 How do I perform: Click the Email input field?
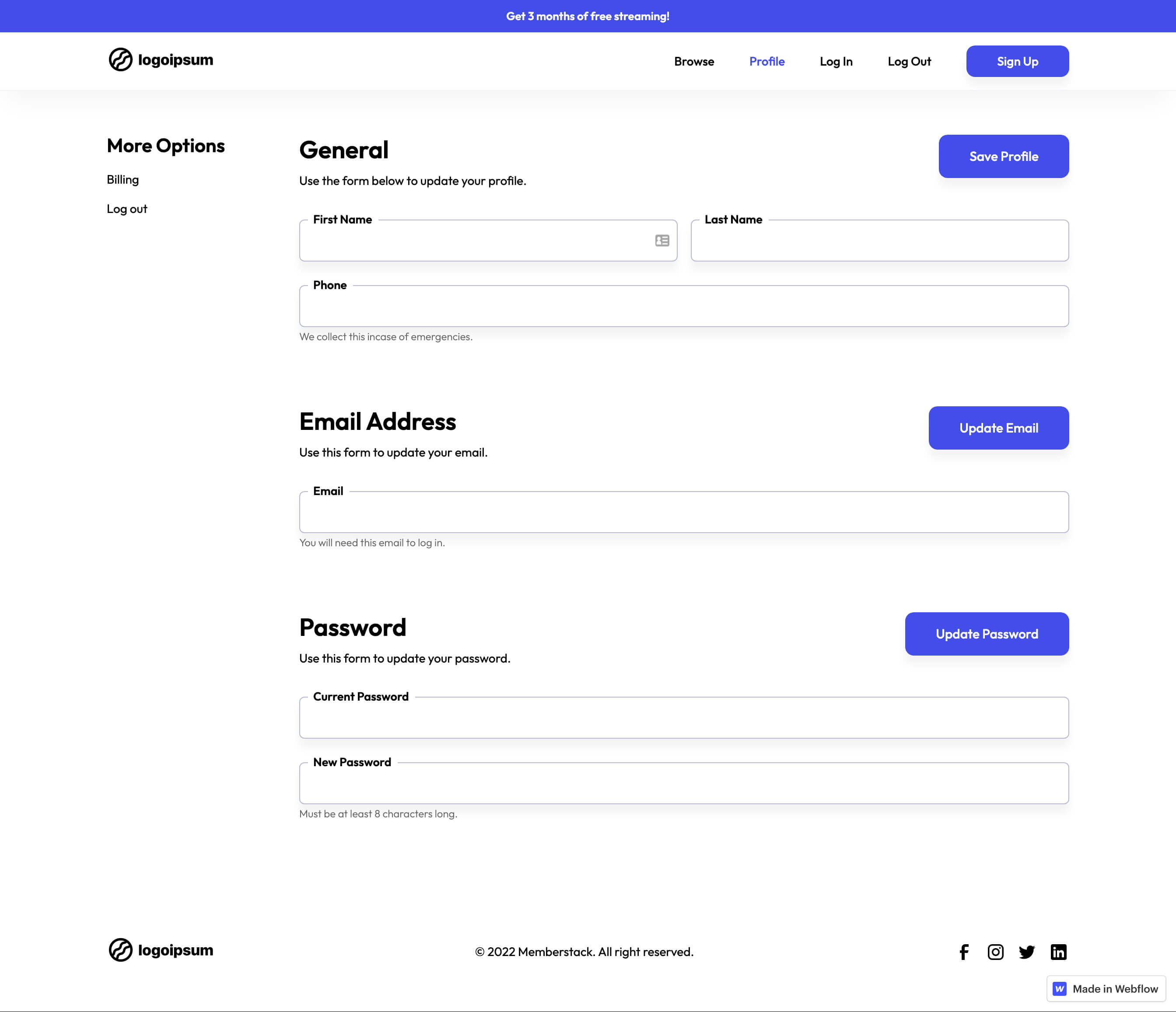[684, 511]
